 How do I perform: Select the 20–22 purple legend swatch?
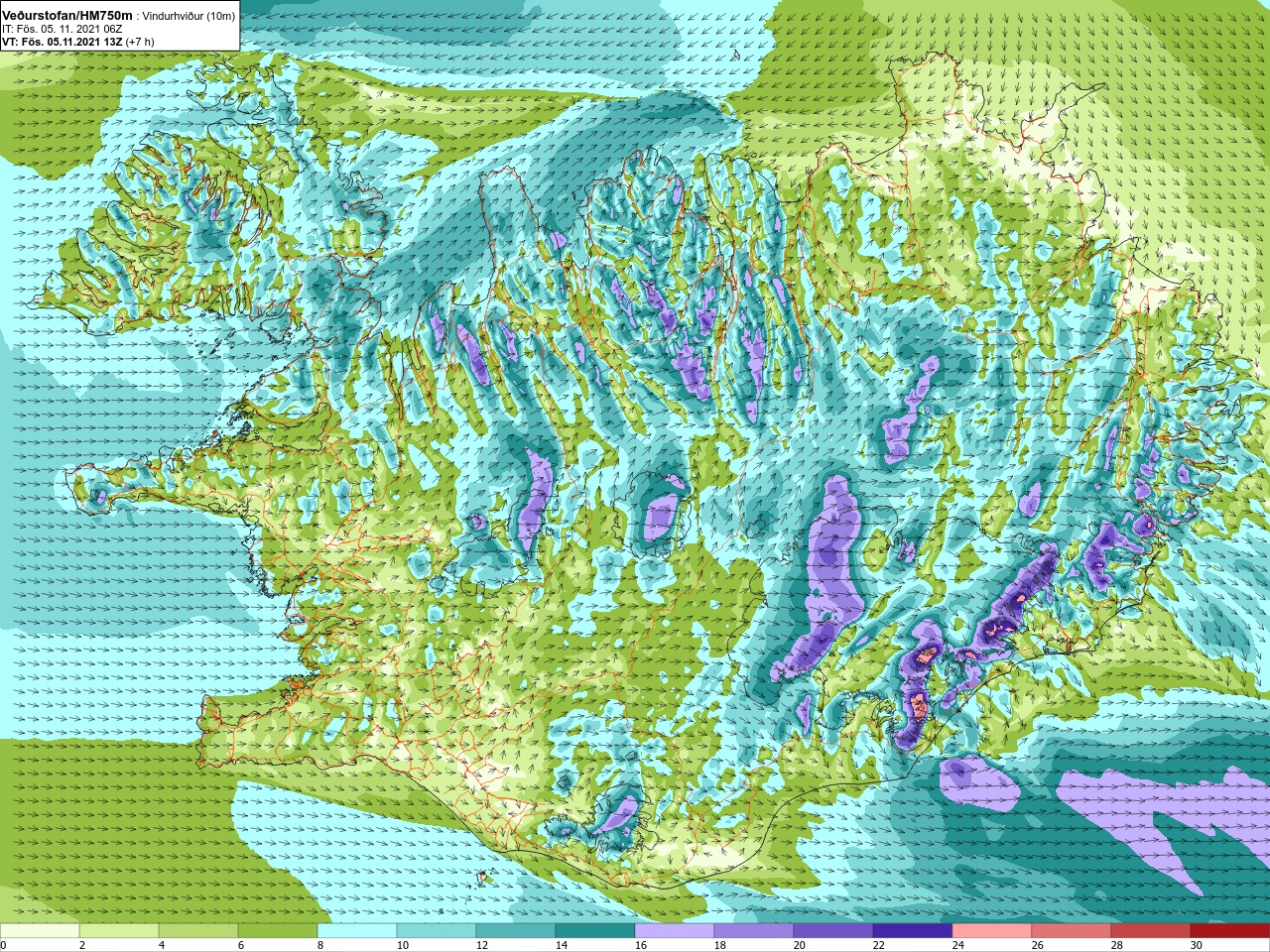click(x=833, y=931)
